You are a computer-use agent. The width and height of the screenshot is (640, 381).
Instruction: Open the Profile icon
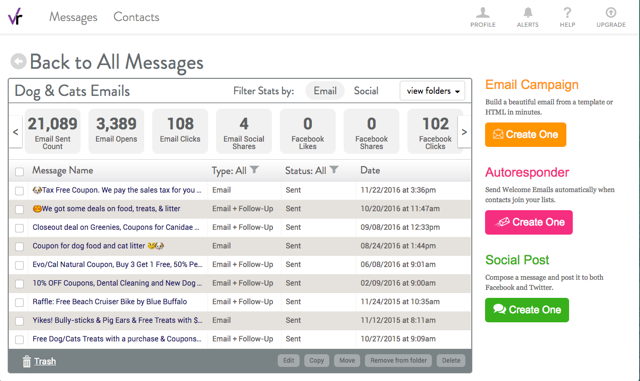[x=483, y=13]
